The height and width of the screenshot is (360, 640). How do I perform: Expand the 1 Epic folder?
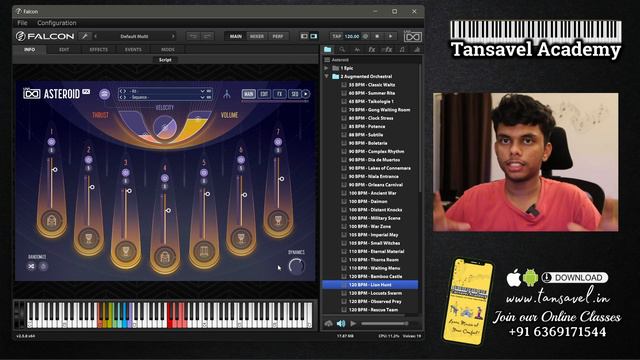pos(326,68)
